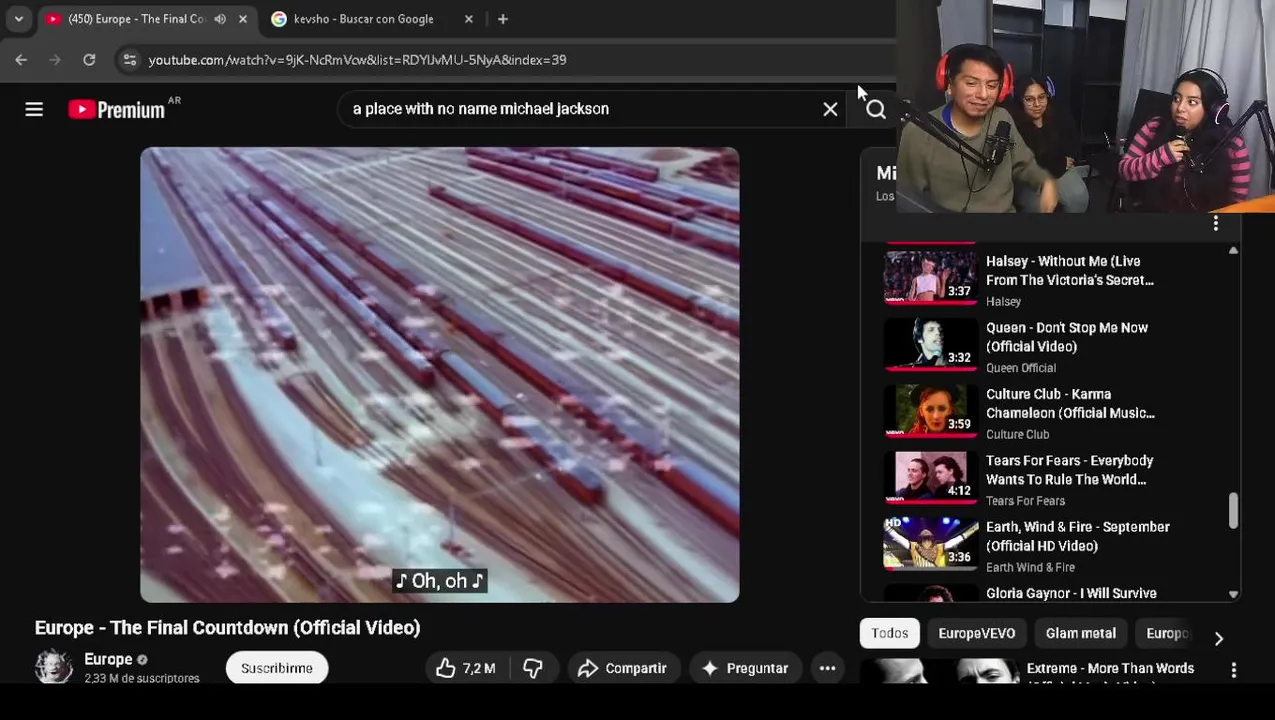
Task: Select the Todos filter chip
Action: [x=889, y=633]
